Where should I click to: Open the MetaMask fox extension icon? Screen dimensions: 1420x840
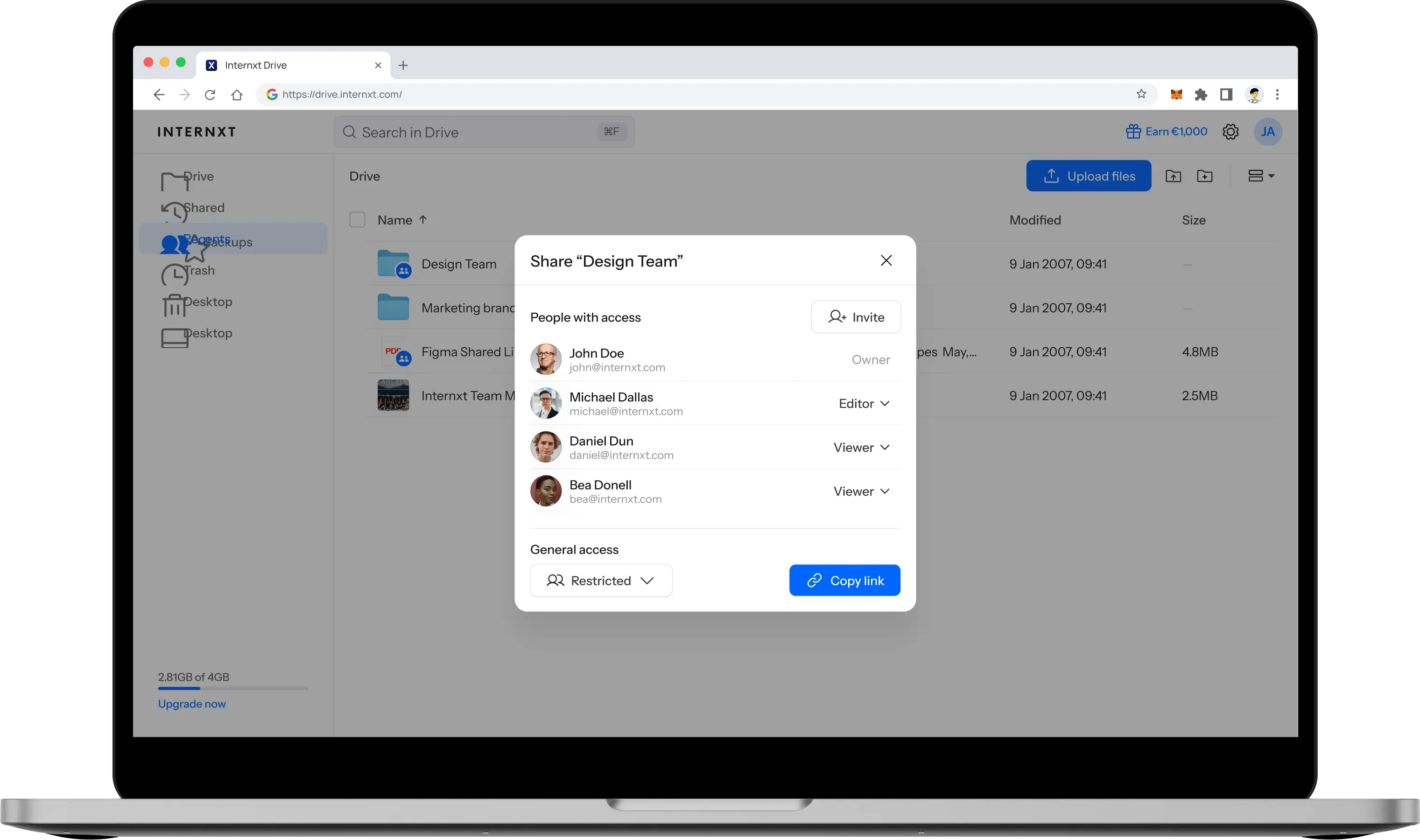click(x=1176, y=95)
